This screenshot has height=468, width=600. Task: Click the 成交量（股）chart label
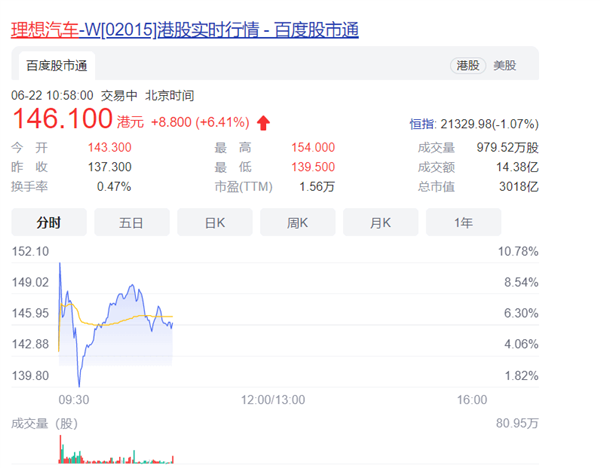tap(44, 424)
